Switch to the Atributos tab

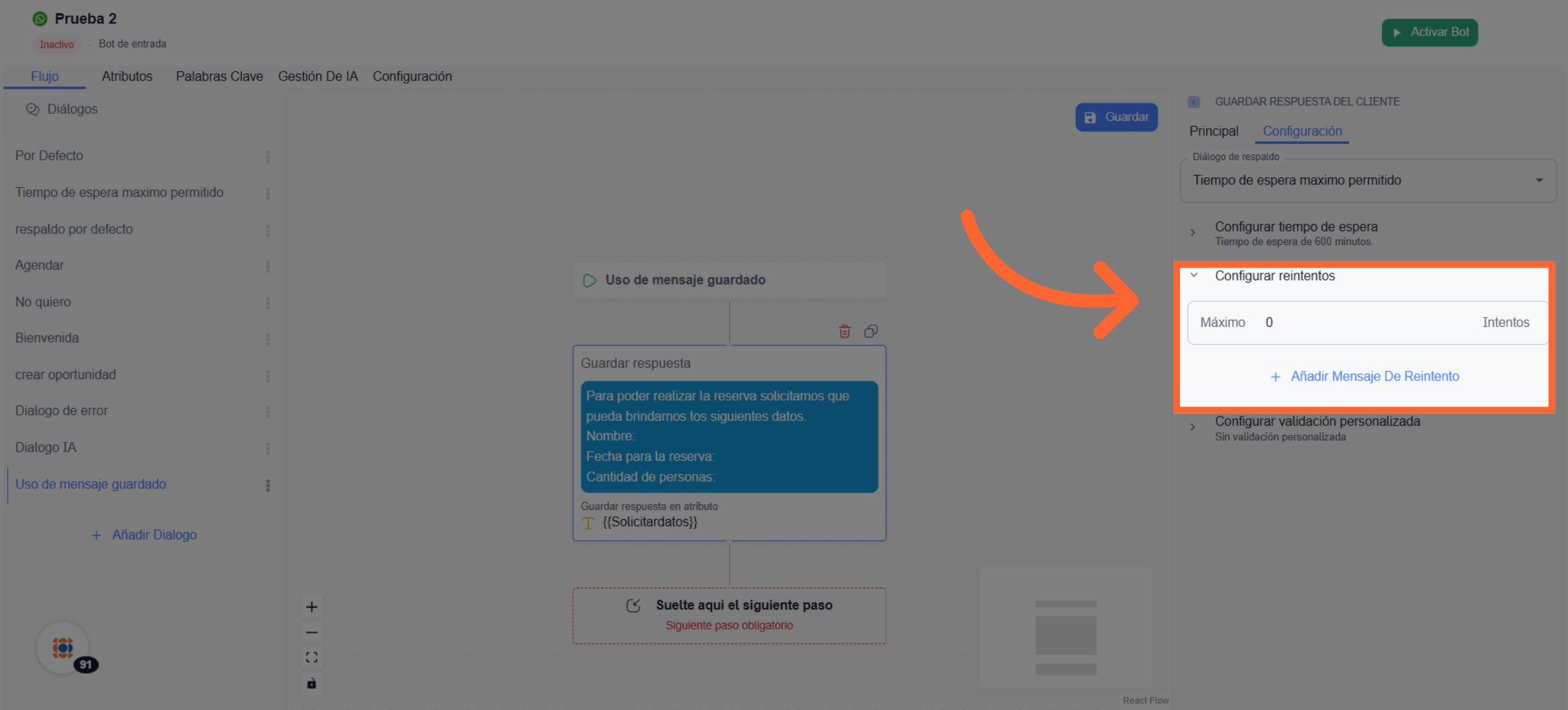[127, 76]
